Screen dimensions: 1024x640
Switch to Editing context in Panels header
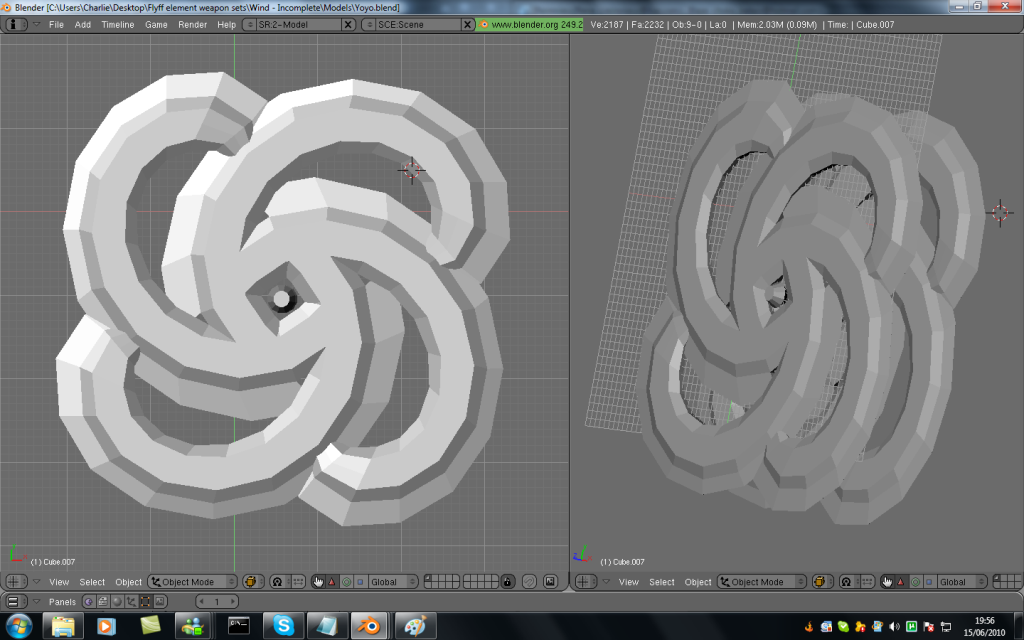click(x=146, y=601)
